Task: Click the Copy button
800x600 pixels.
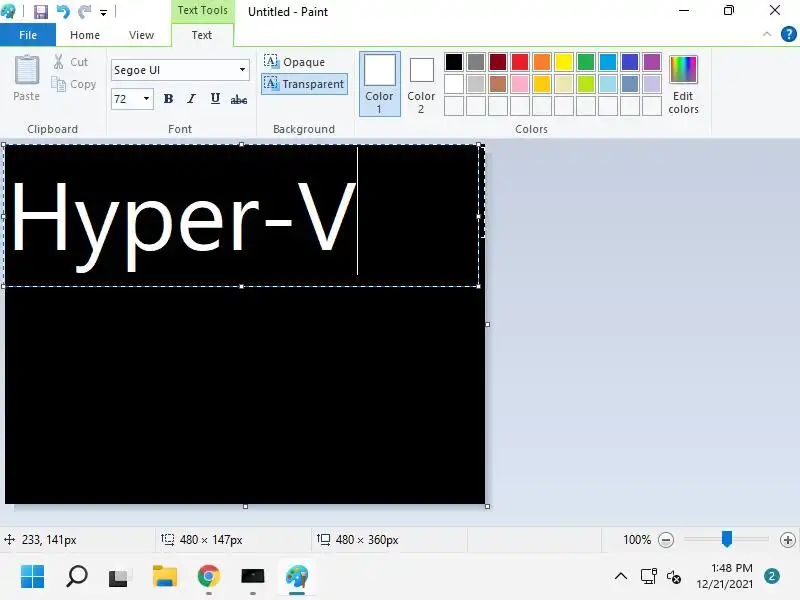Action: [73, 84]
